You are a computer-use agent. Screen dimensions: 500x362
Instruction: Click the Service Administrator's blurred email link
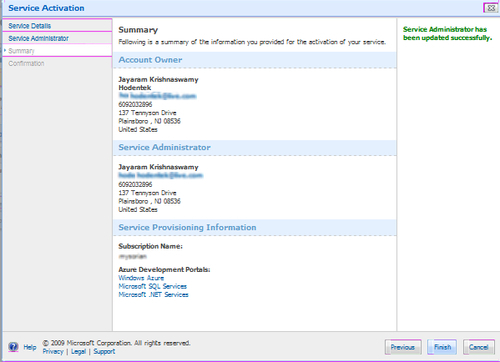pyautogui.click(x=160, y=175)
